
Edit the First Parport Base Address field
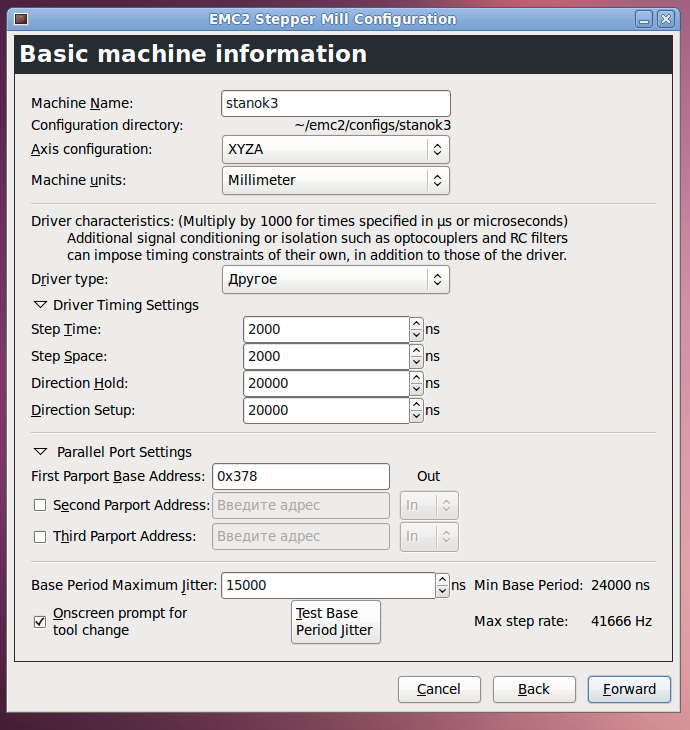[x=301, y=476]
